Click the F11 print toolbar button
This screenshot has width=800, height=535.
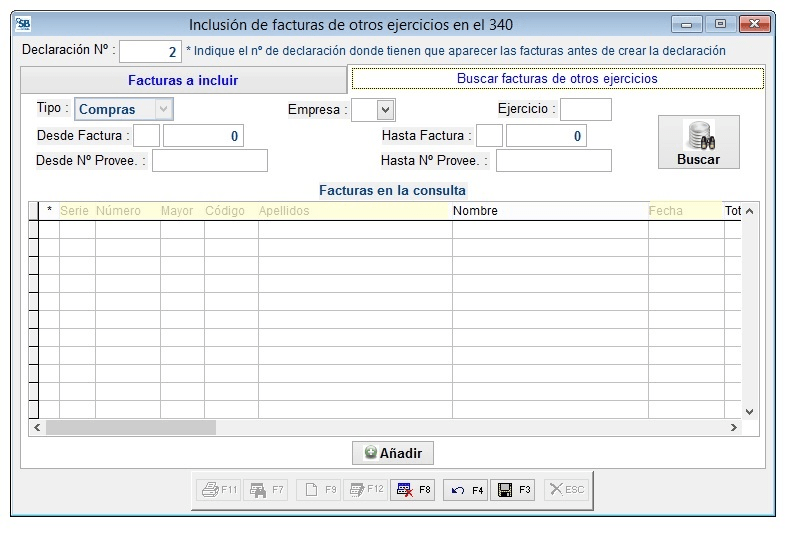pos(219,490)
